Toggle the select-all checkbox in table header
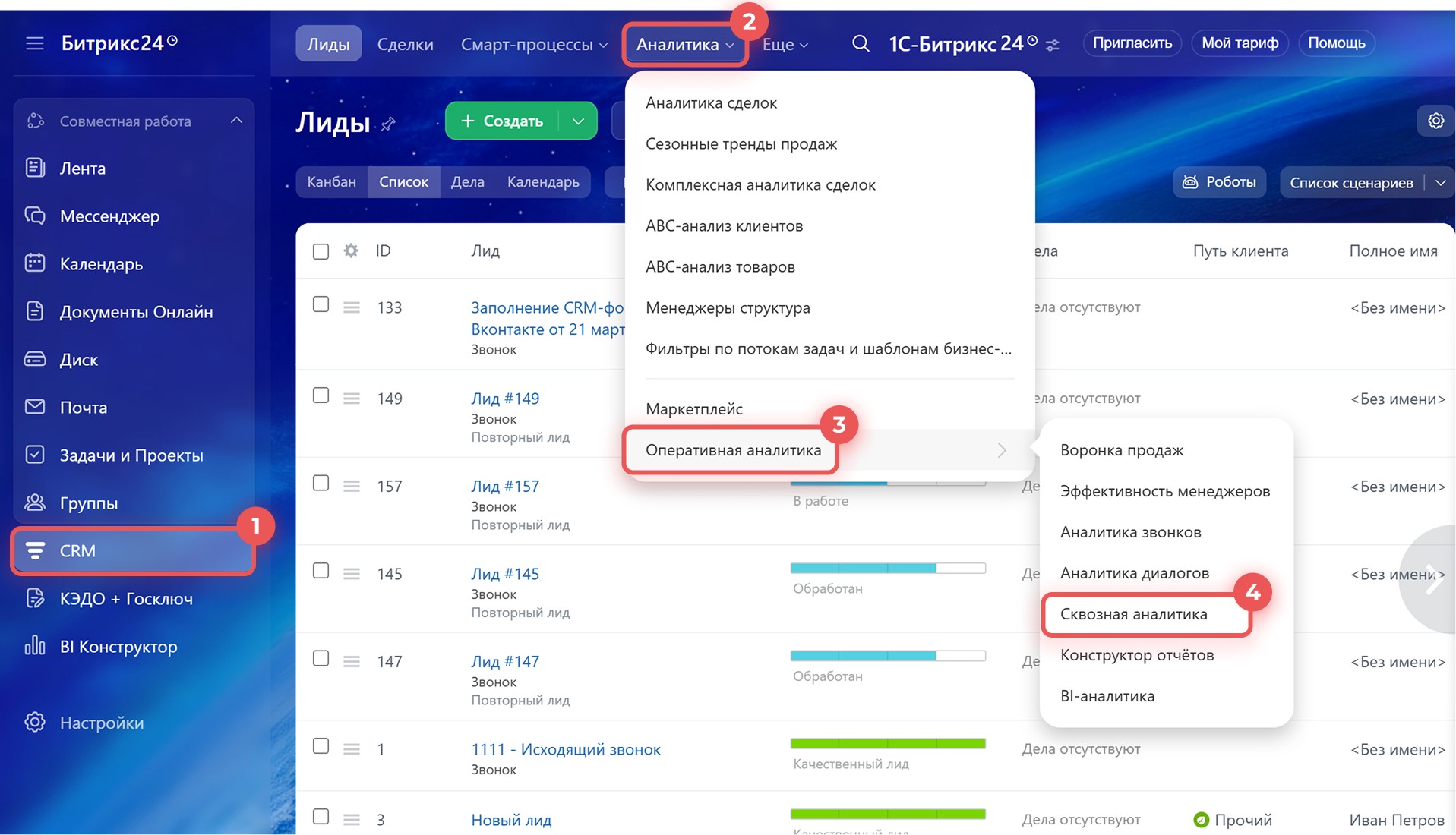The image size is (1456, 835). (x=321, y=251)
